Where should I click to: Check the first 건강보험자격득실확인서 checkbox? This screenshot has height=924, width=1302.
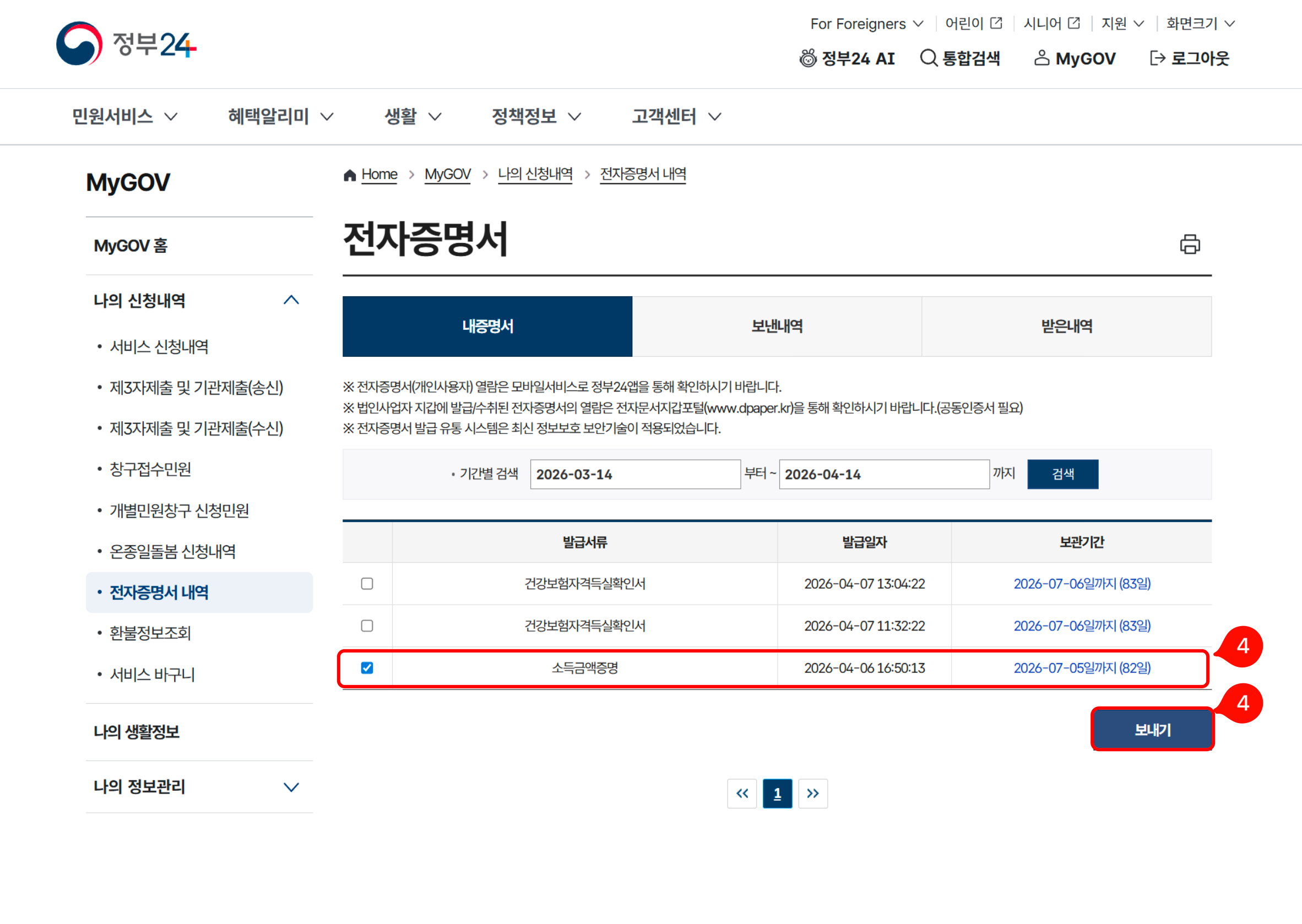367,583
